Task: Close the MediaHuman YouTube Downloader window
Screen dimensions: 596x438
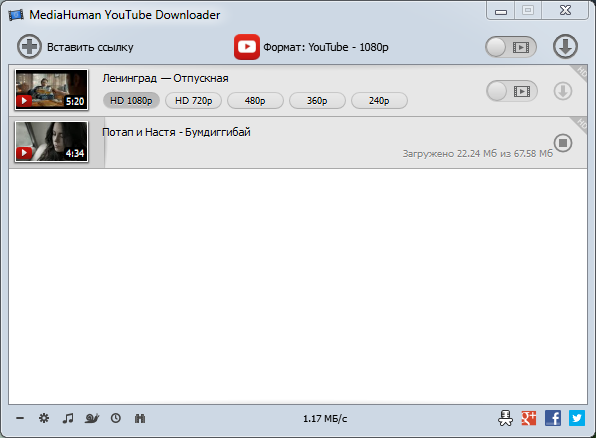Action: point(565,11)
